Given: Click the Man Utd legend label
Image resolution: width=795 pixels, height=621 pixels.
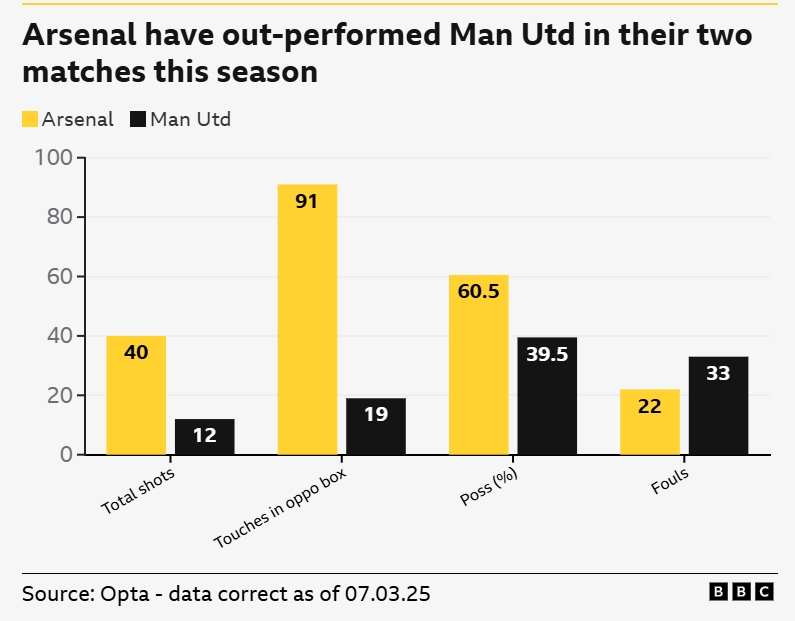Looking at the screenshot, I should tap(190, 120).
